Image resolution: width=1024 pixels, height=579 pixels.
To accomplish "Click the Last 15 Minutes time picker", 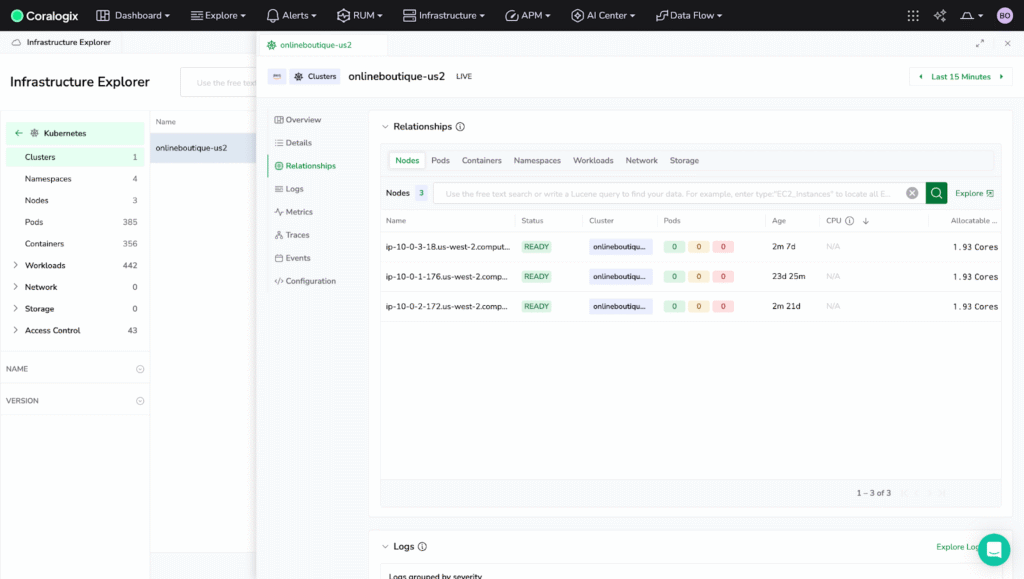I will click(x=960, y=77).
